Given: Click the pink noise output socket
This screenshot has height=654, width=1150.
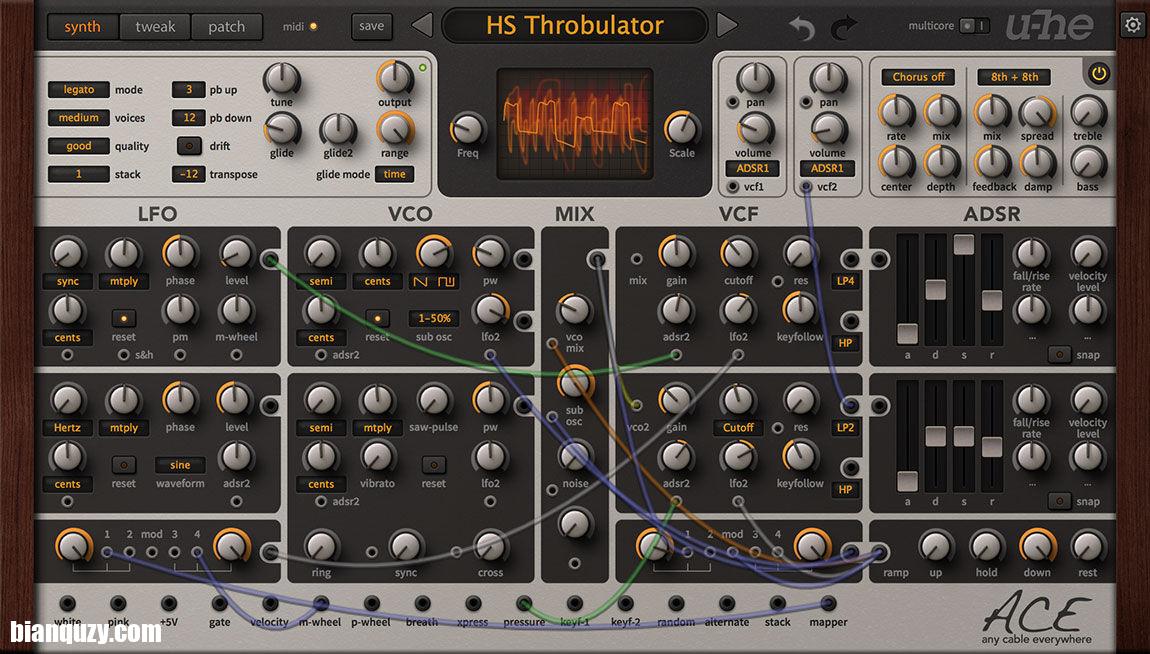Looking at the screenshot, I should [x=118, y=603].
